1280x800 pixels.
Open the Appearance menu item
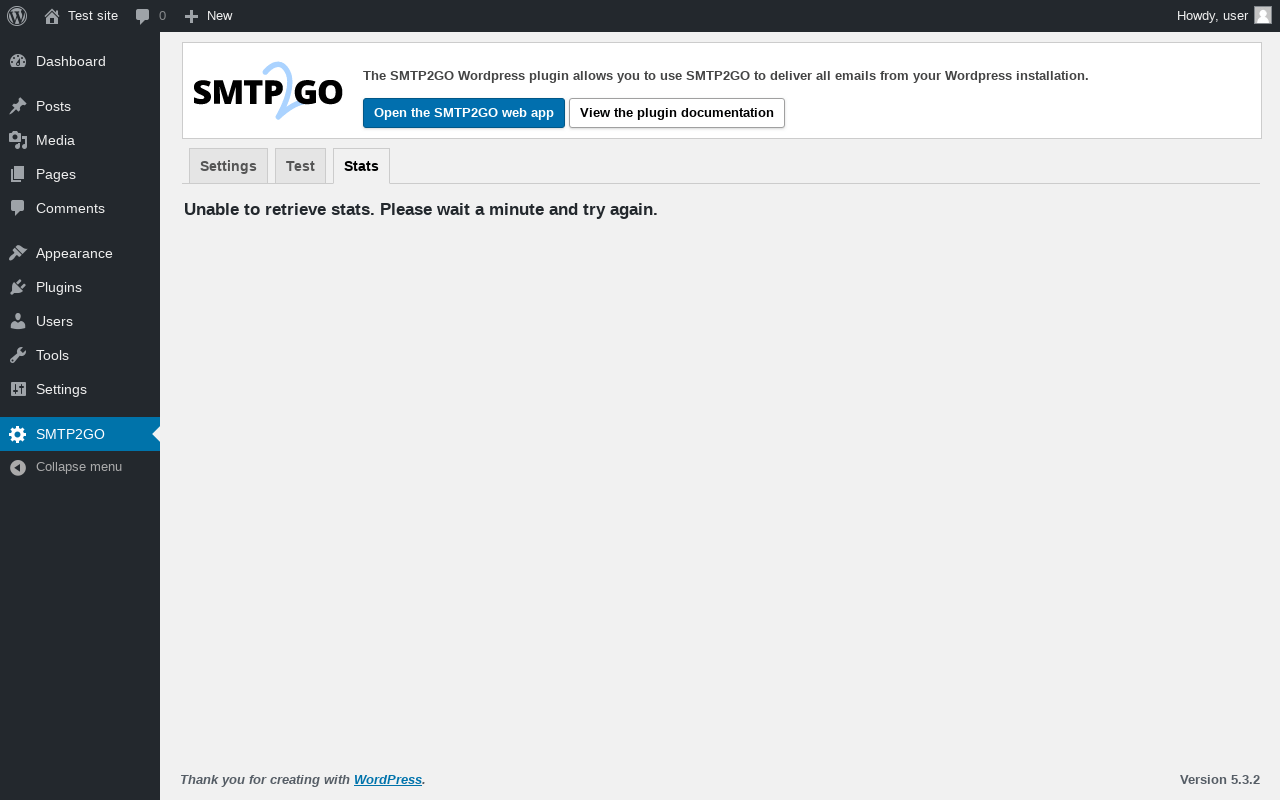(x=80, y=253)
